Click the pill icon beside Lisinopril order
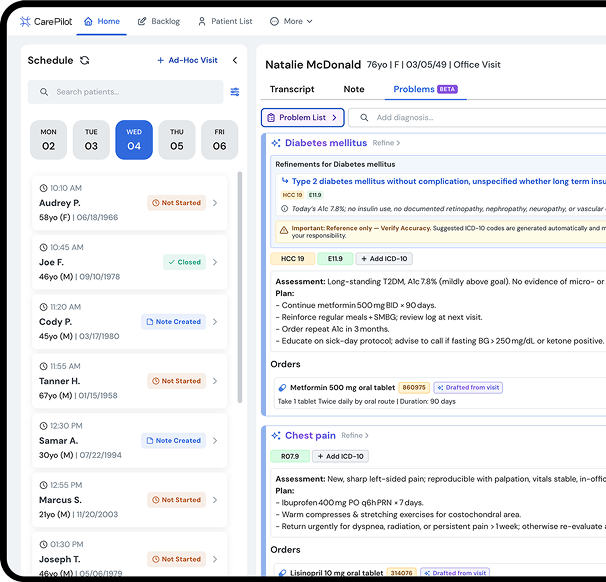Screen dimensions: 606x582 283,573
